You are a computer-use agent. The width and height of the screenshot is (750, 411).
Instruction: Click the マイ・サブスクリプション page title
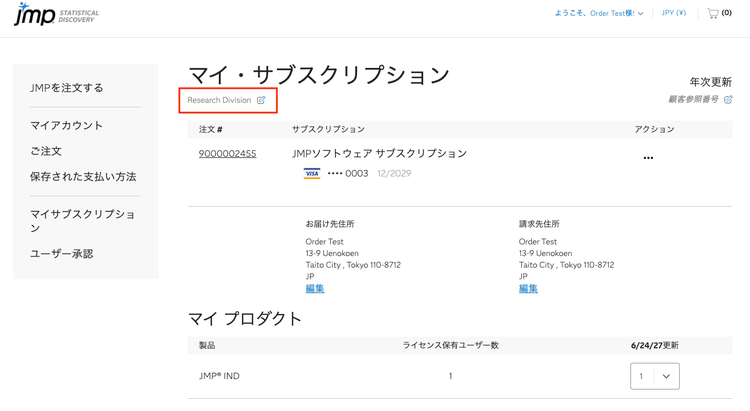319,75
